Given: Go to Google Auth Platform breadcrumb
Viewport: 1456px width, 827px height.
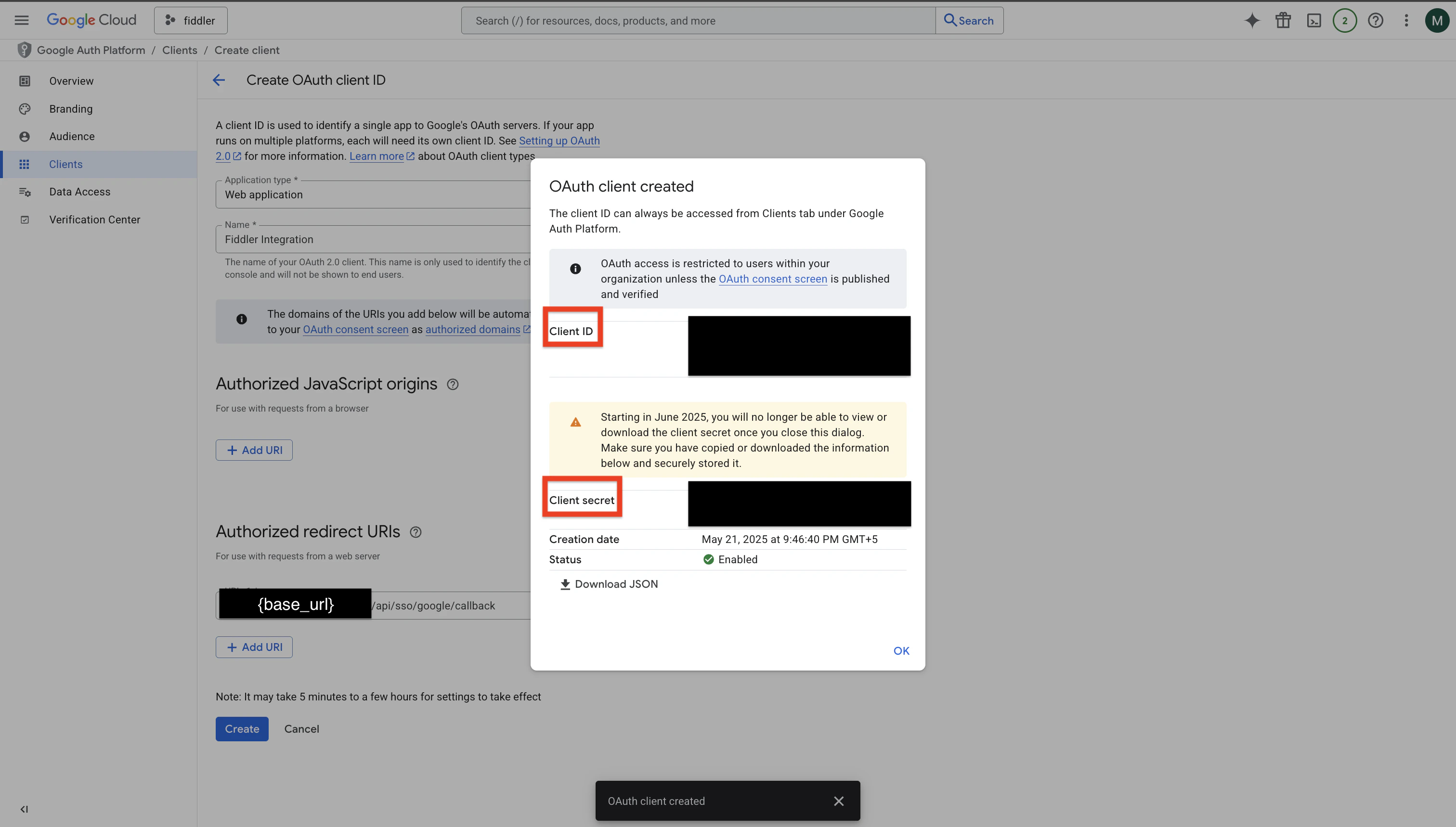Looking at the screenshot, I should (91, 50).
